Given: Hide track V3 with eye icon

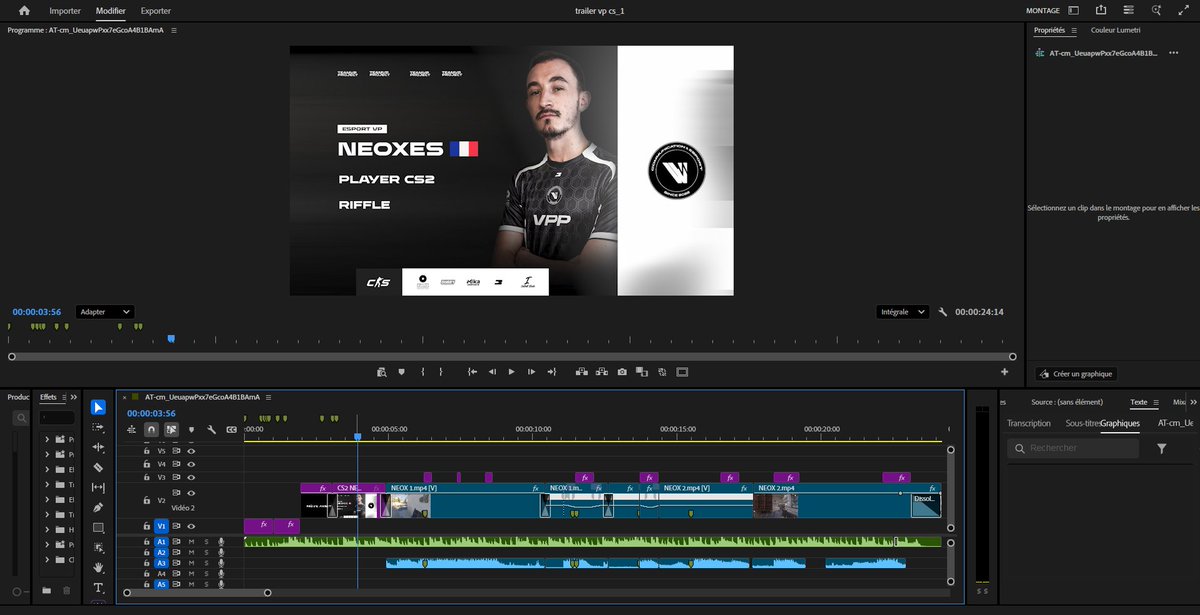Looking at the screenshot, I should click(191, 477).
